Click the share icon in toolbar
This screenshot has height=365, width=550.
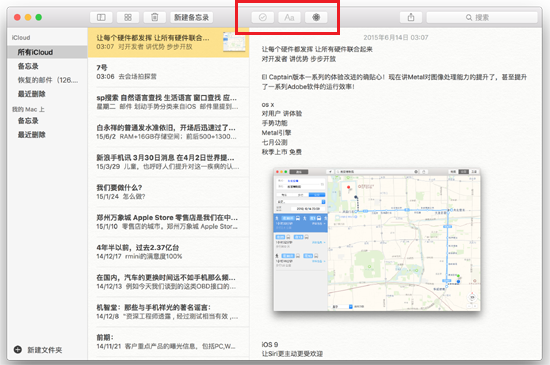(x=411, y=17)
